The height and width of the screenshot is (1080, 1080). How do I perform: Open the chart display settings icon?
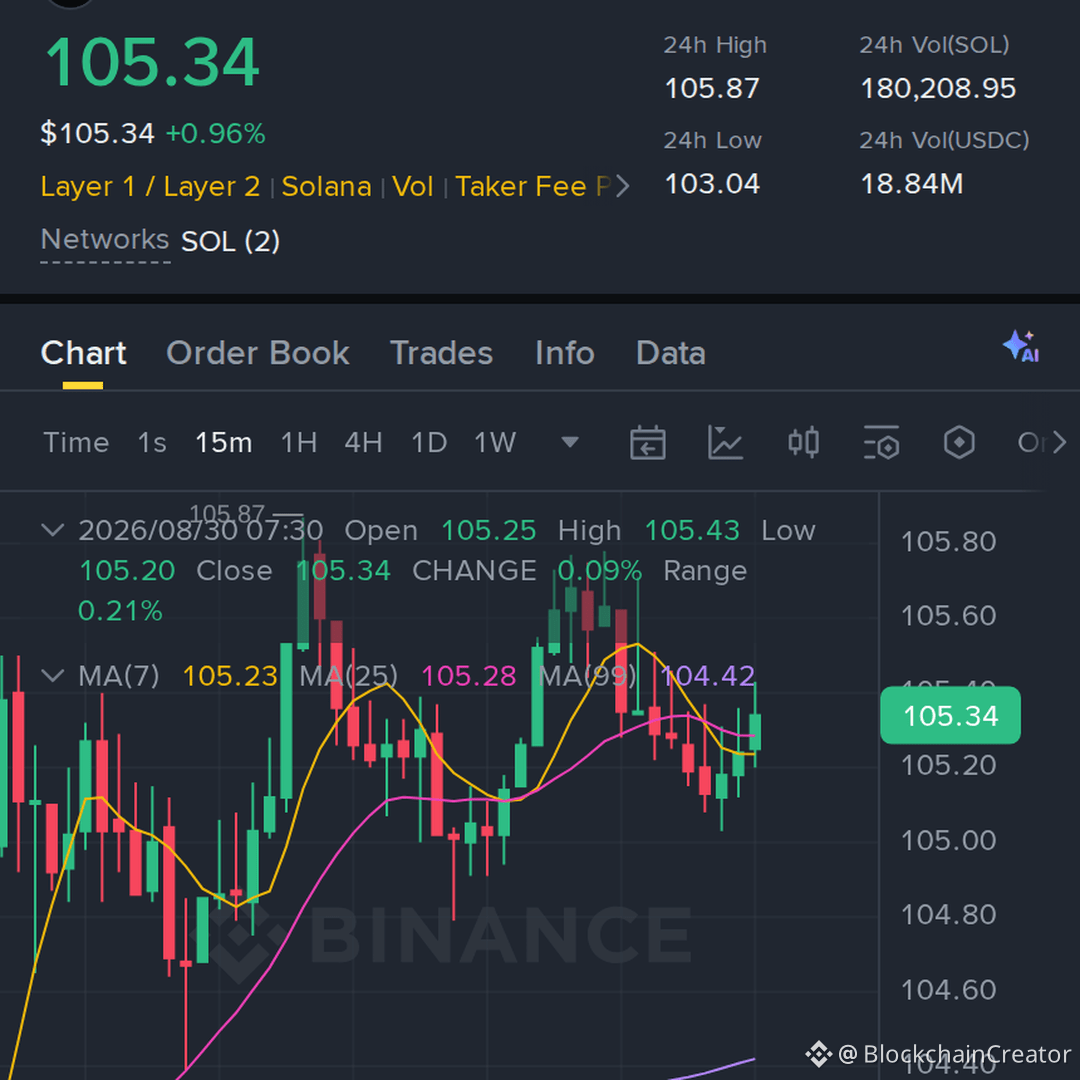(882, 442)
